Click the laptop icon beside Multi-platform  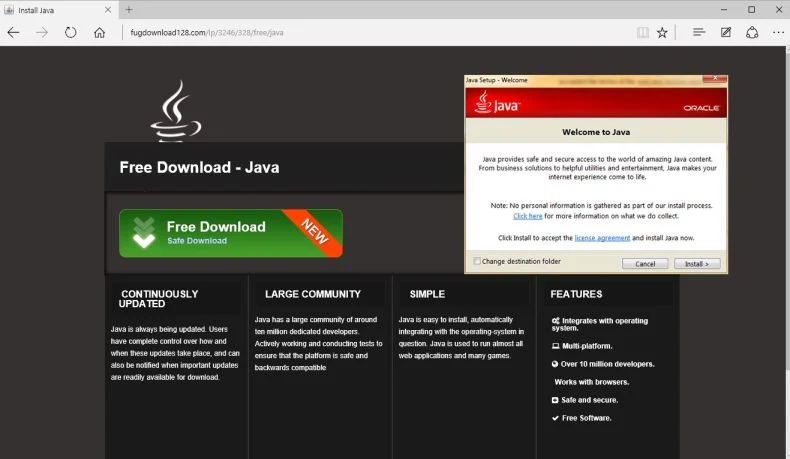point(555,346)
